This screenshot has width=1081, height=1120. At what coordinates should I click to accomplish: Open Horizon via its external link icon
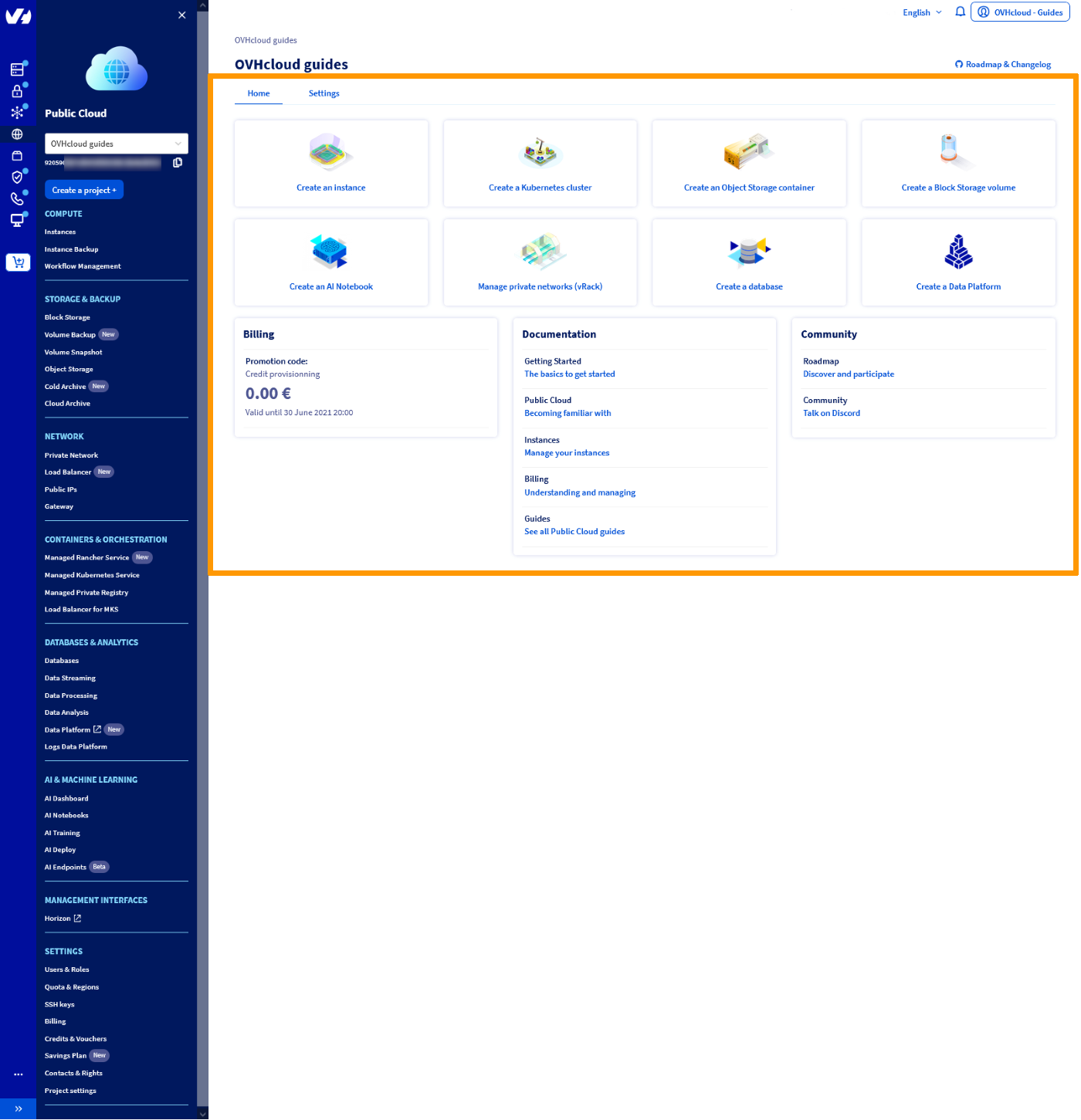point(76,918)
